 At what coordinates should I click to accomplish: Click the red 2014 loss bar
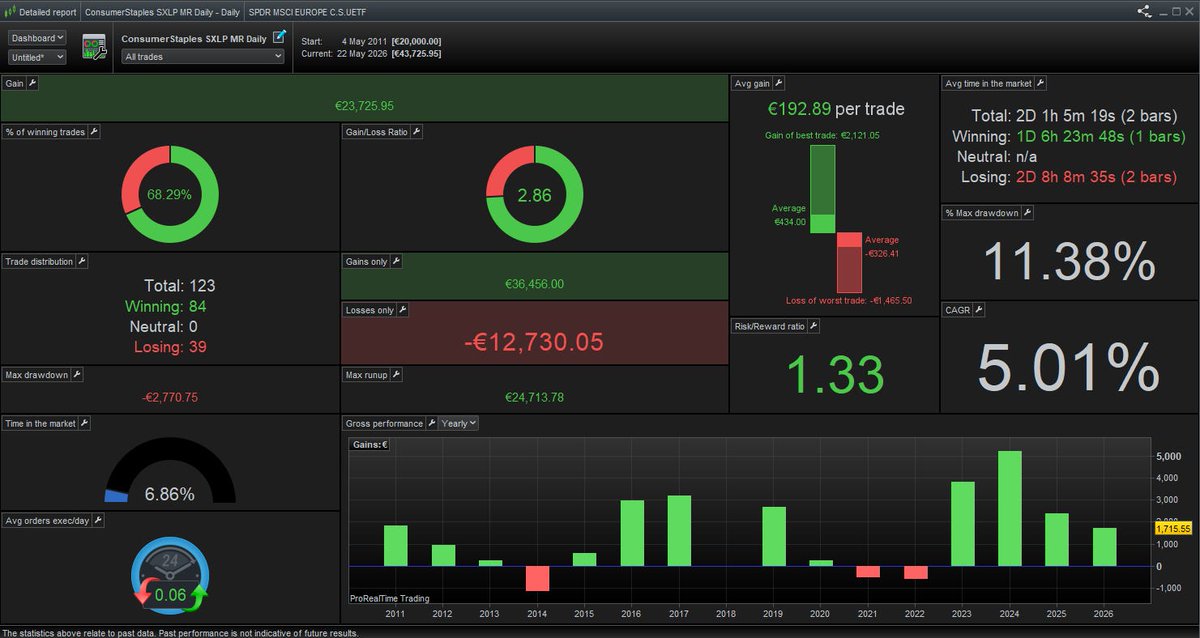pyautogui.click(x=538, y=578)
